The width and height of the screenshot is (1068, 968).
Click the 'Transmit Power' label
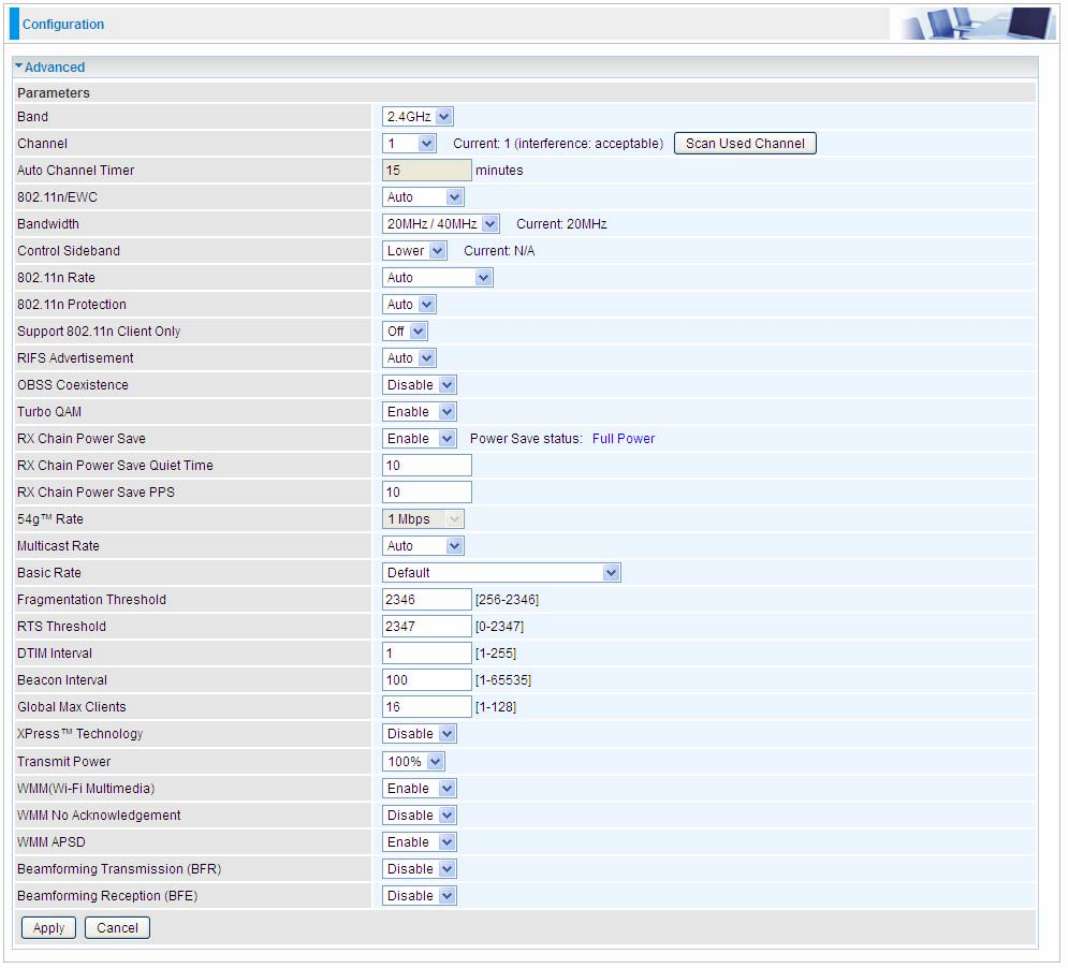point(64,762)
